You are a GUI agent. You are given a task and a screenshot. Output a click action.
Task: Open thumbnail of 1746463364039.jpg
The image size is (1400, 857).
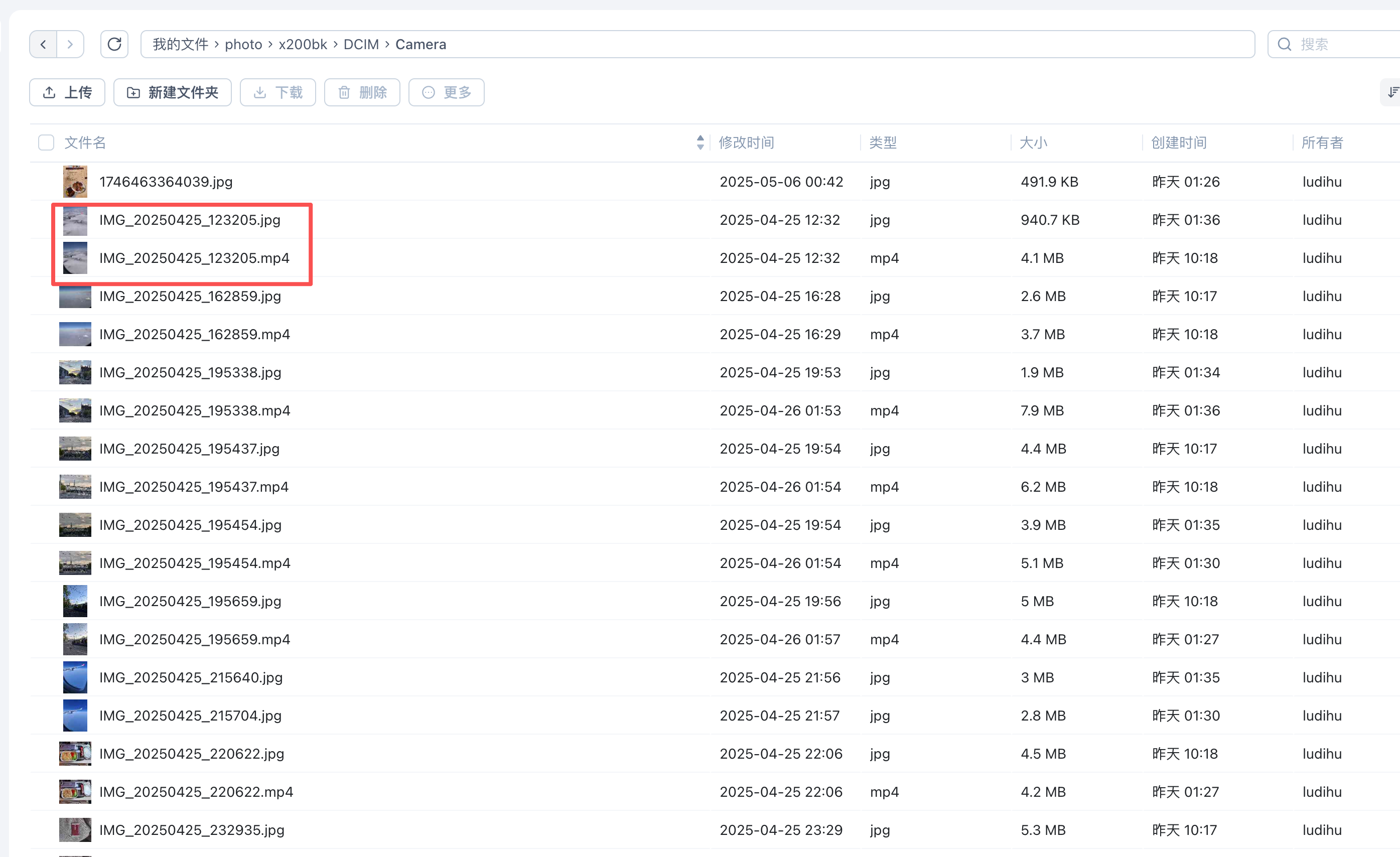coord(75,181)
